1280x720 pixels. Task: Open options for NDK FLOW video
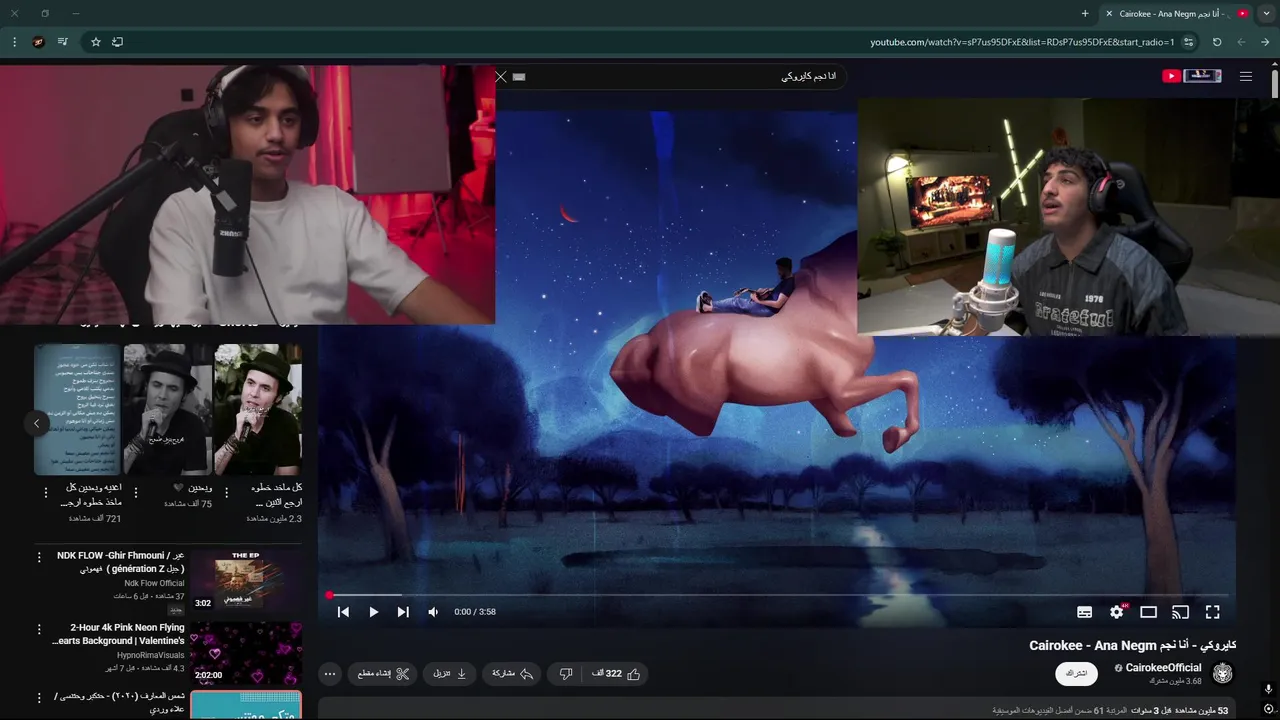tap(40, 556)
